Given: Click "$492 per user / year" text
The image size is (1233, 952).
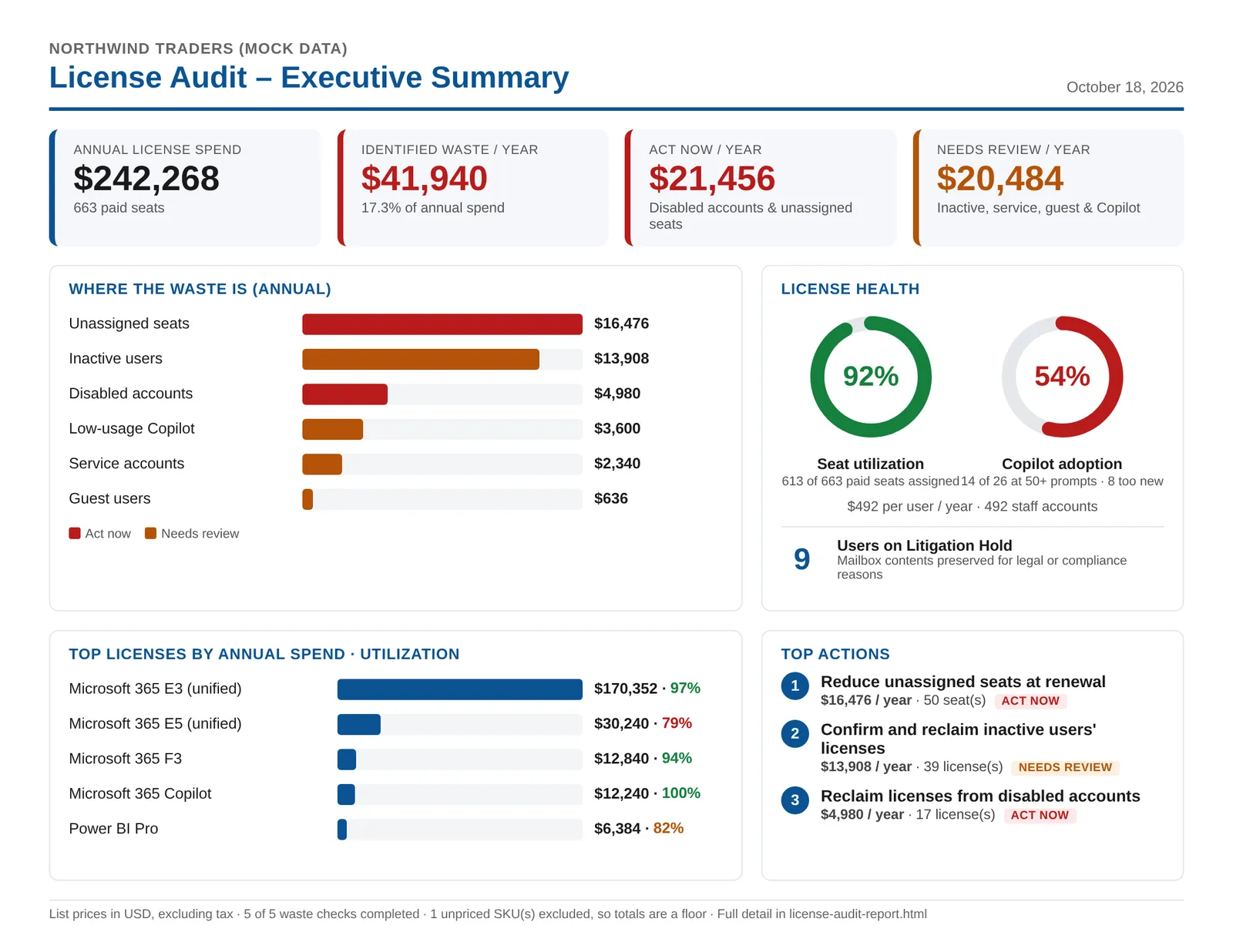Looking at the screenshot, I should point(909,506).
